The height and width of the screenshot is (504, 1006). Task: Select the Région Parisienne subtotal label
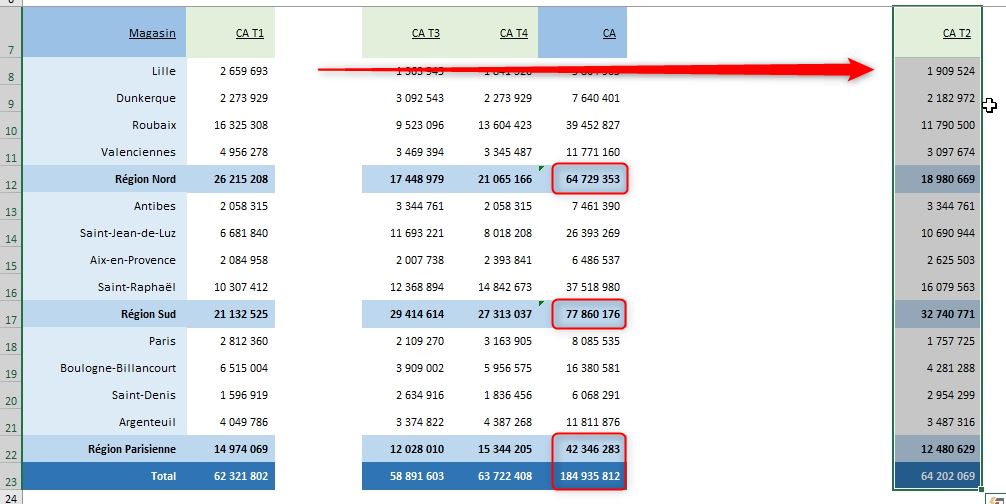(x=105, y=449)
